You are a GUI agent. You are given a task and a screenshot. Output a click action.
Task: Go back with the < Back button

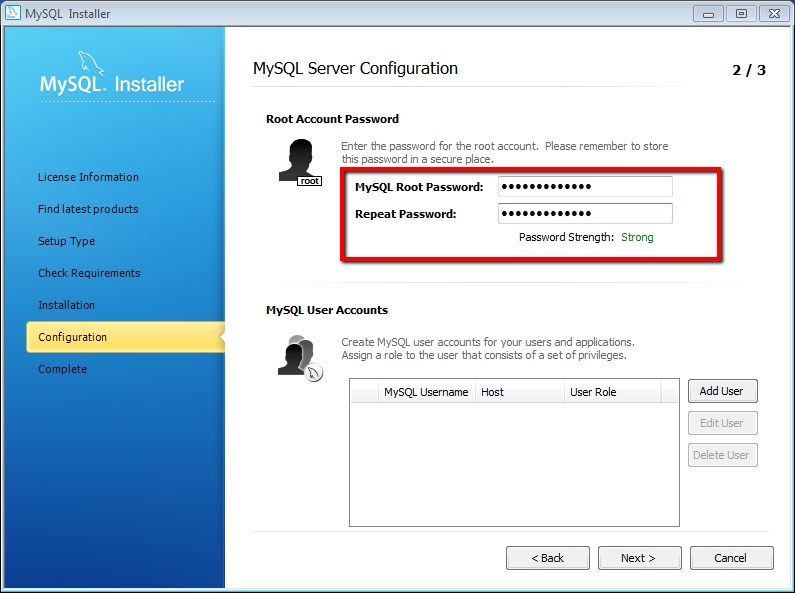548,558
